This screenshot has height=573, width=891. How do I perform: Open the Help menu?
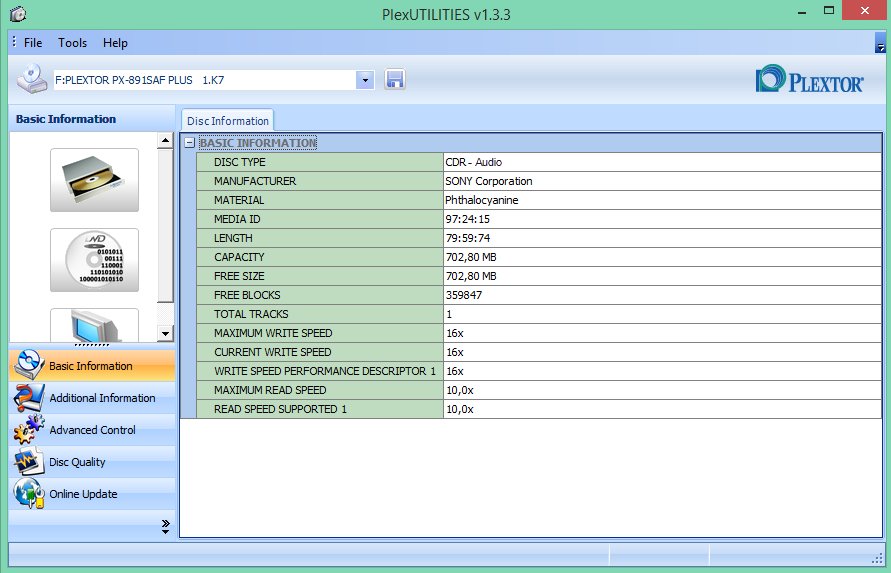click(x=115, y=43)
